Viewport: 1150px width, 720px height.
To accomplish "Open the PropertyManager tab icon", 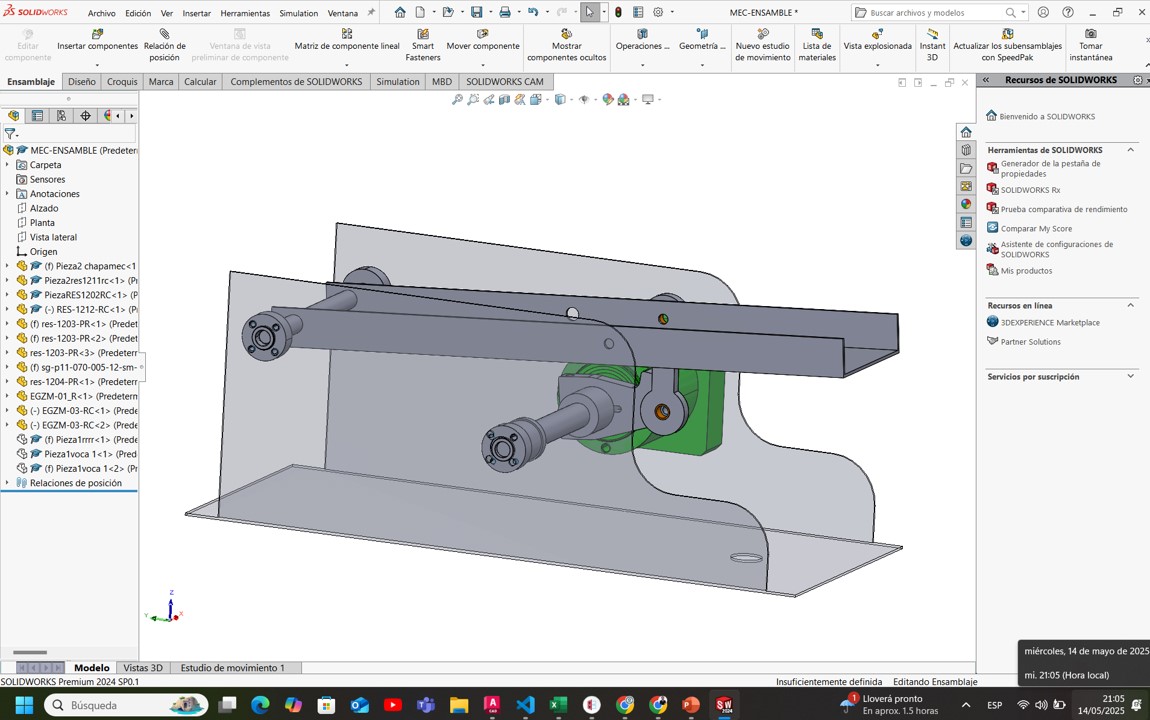I will point(37,116).
